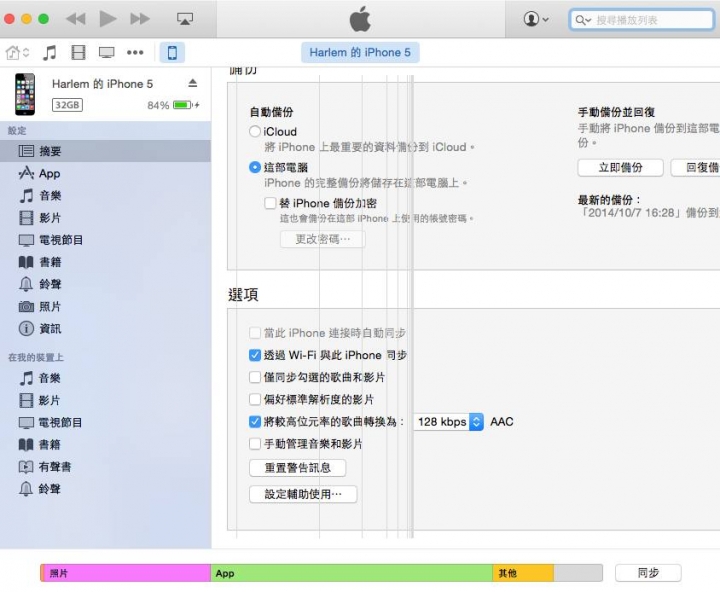Open App in settings sidebar

[106, 174]
